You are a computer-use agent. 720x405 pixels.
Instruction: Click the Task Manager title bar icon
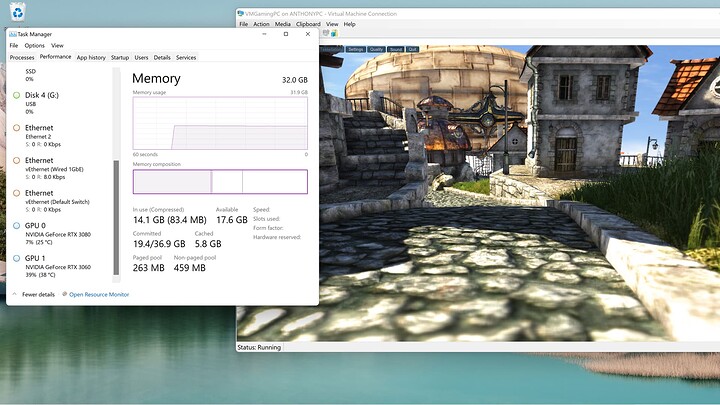pyautogui.click(x=12, y=34)
